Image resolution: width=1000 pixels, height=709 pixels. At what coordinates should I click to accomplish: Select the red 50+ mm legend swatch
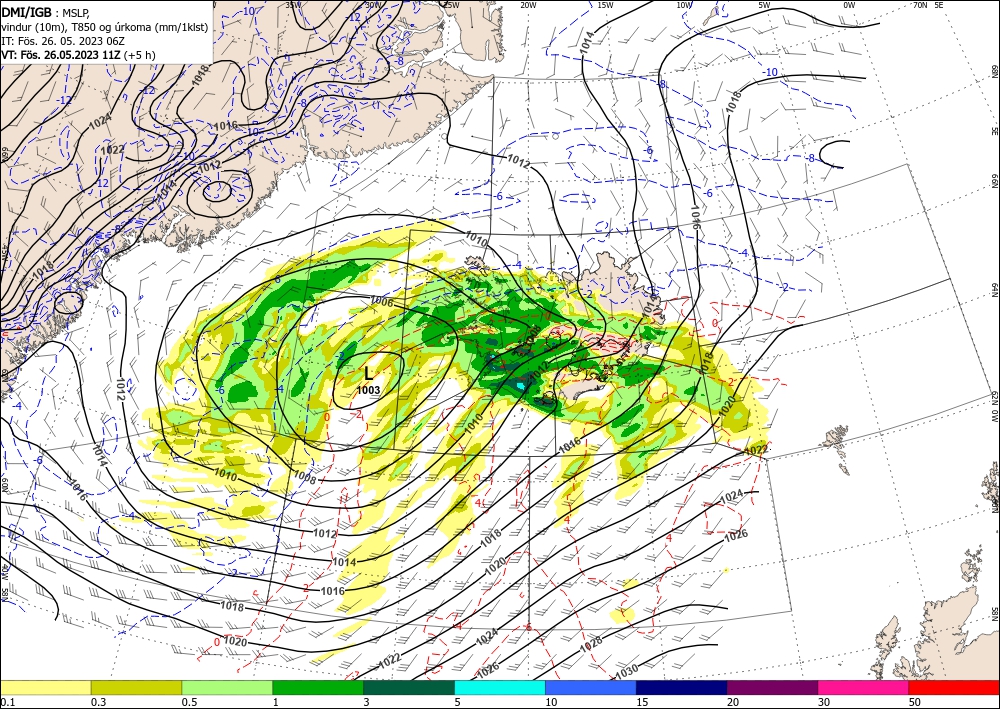954,687
